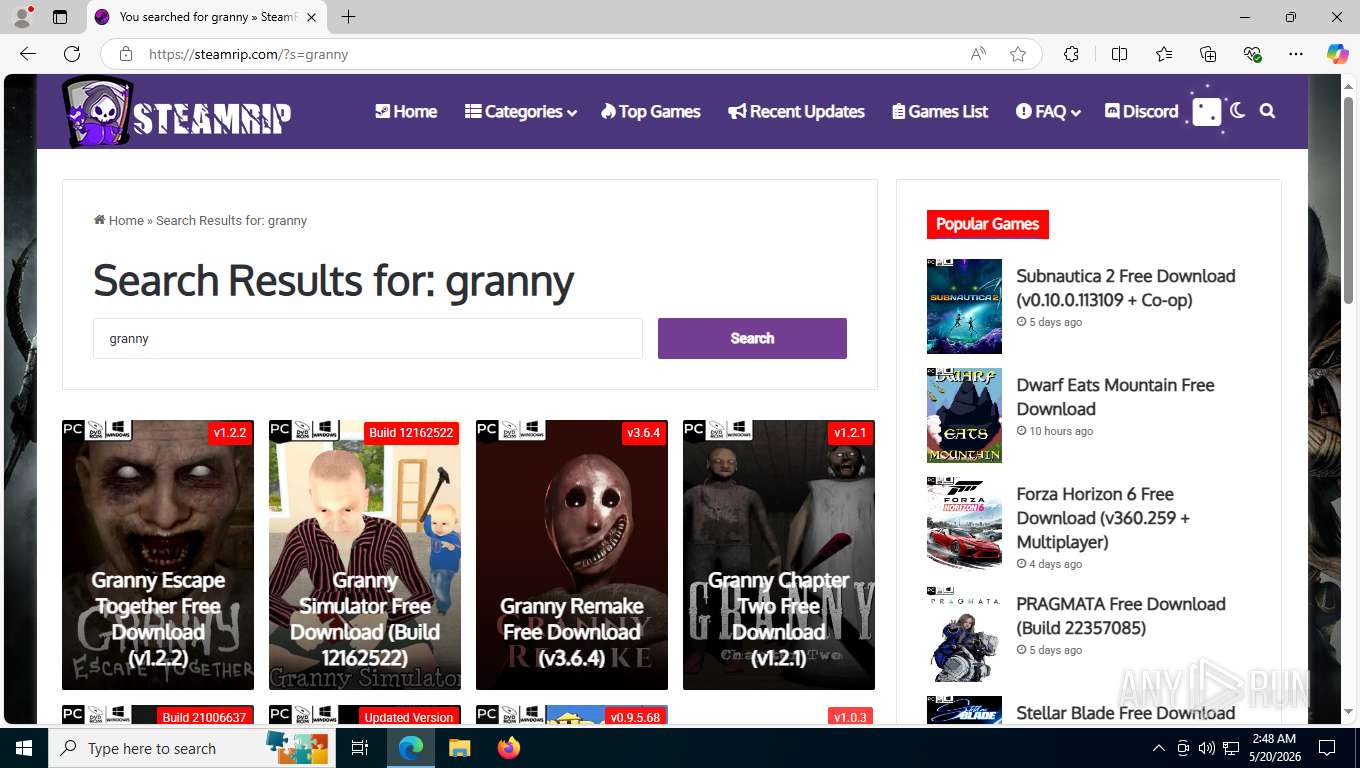The height and width of the screenshot is (768, 1360).
Task: Click the purple Search button
Action: click(x=752, y=338)
